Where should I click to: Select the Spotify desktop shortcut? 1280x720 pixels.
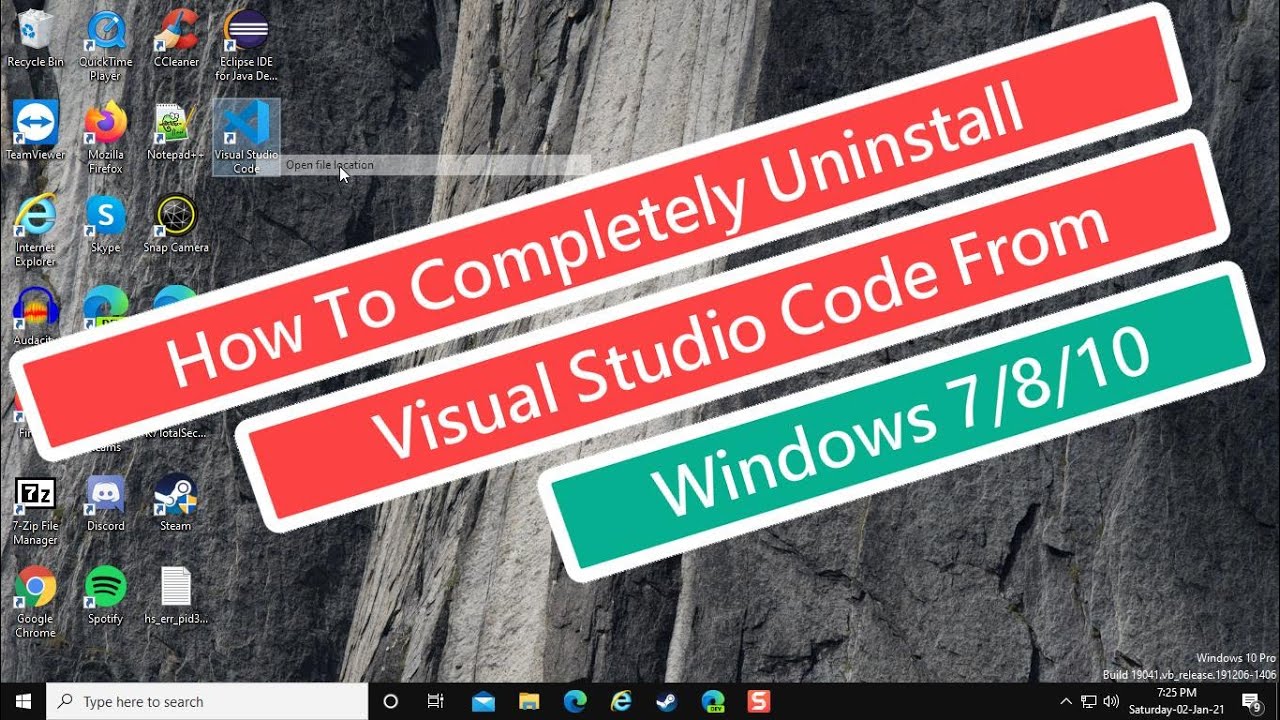click(x=105, y=597)
